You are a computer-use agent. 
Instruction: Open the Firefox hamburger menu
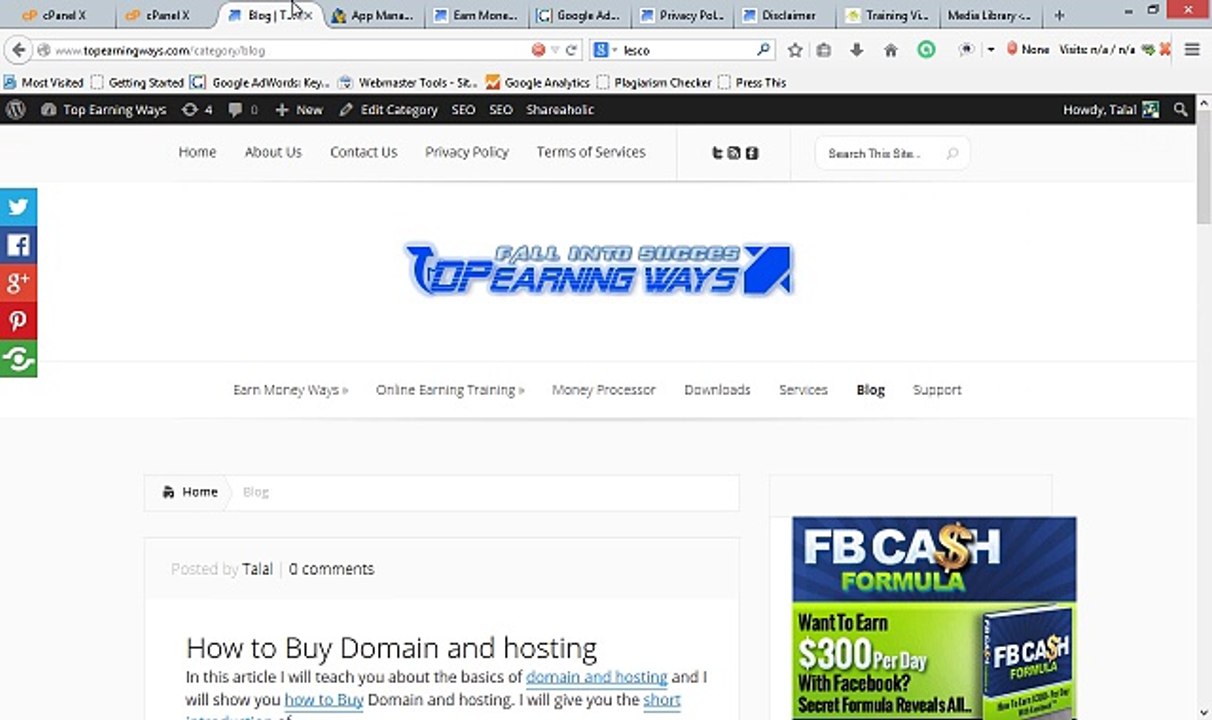[x=1192, y=50]
